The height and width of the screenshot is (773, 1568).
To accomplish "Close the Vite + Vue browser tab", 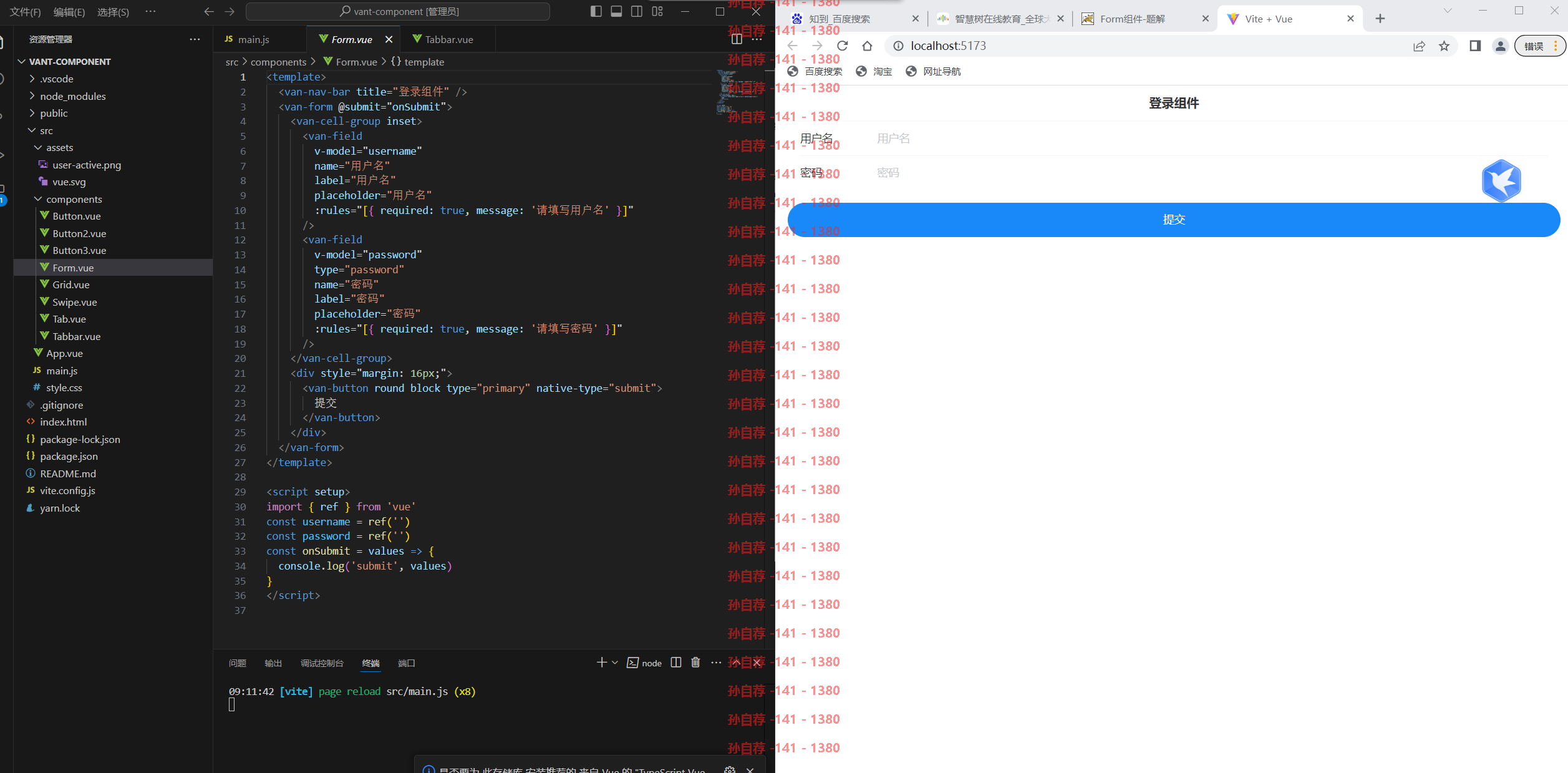I will (1350, 19).
